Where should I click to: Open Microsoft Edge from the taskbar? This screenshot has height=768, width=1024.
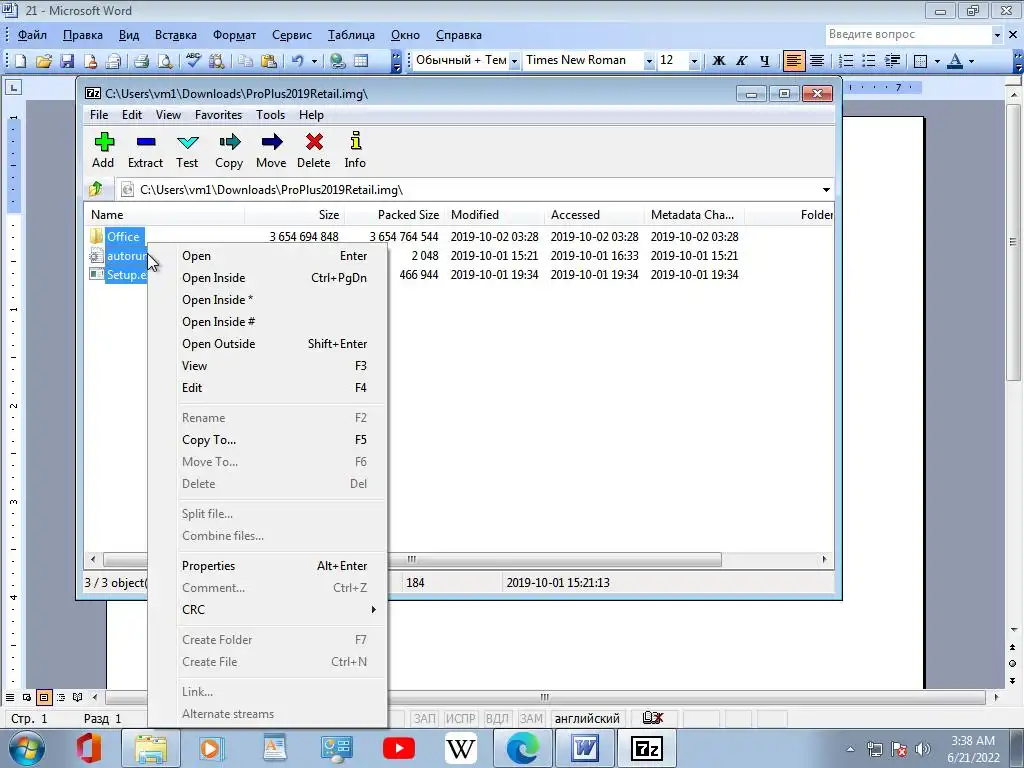point(522,748)
